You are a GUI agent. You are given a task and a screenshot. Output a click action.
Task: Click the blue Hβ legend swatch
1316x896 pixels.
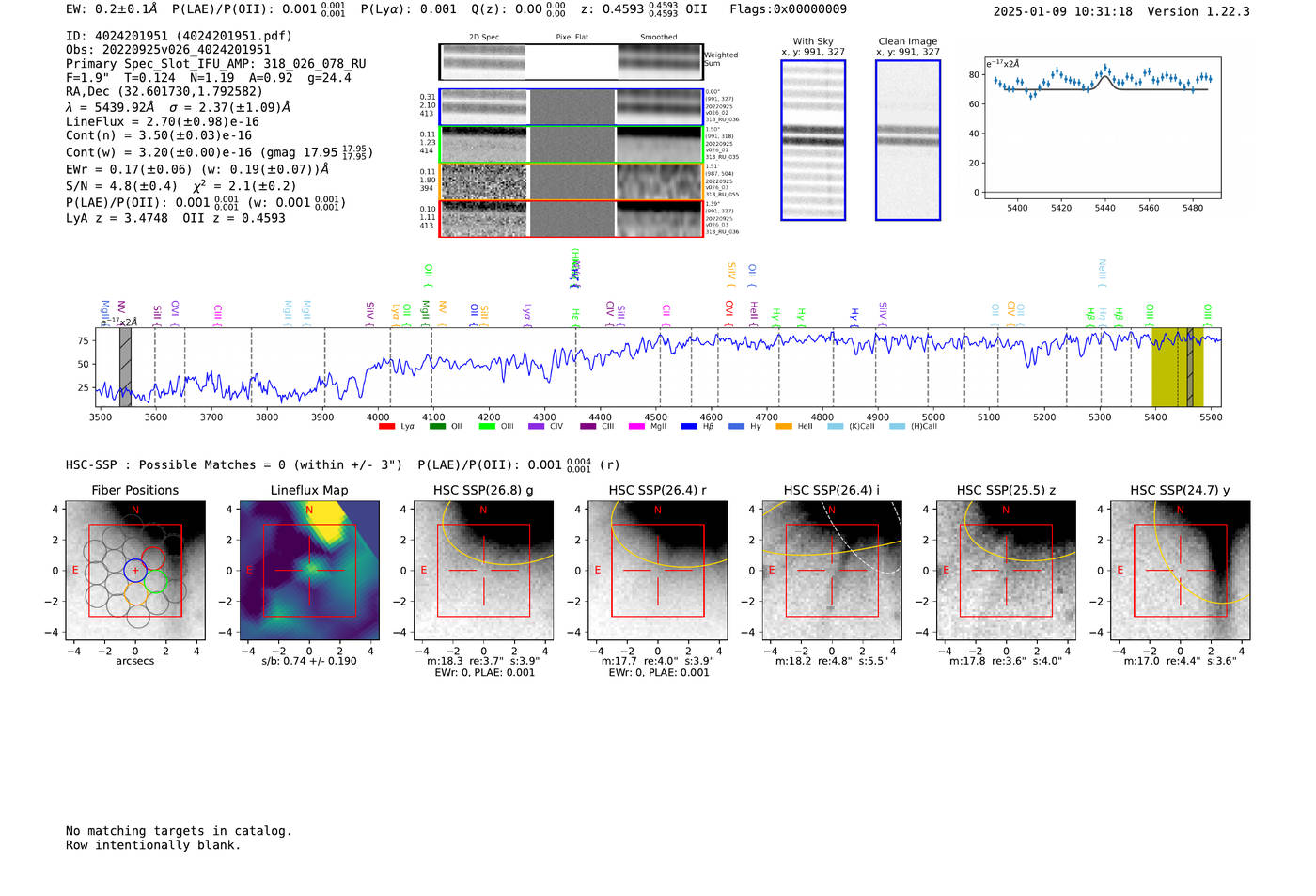[689, 426]
